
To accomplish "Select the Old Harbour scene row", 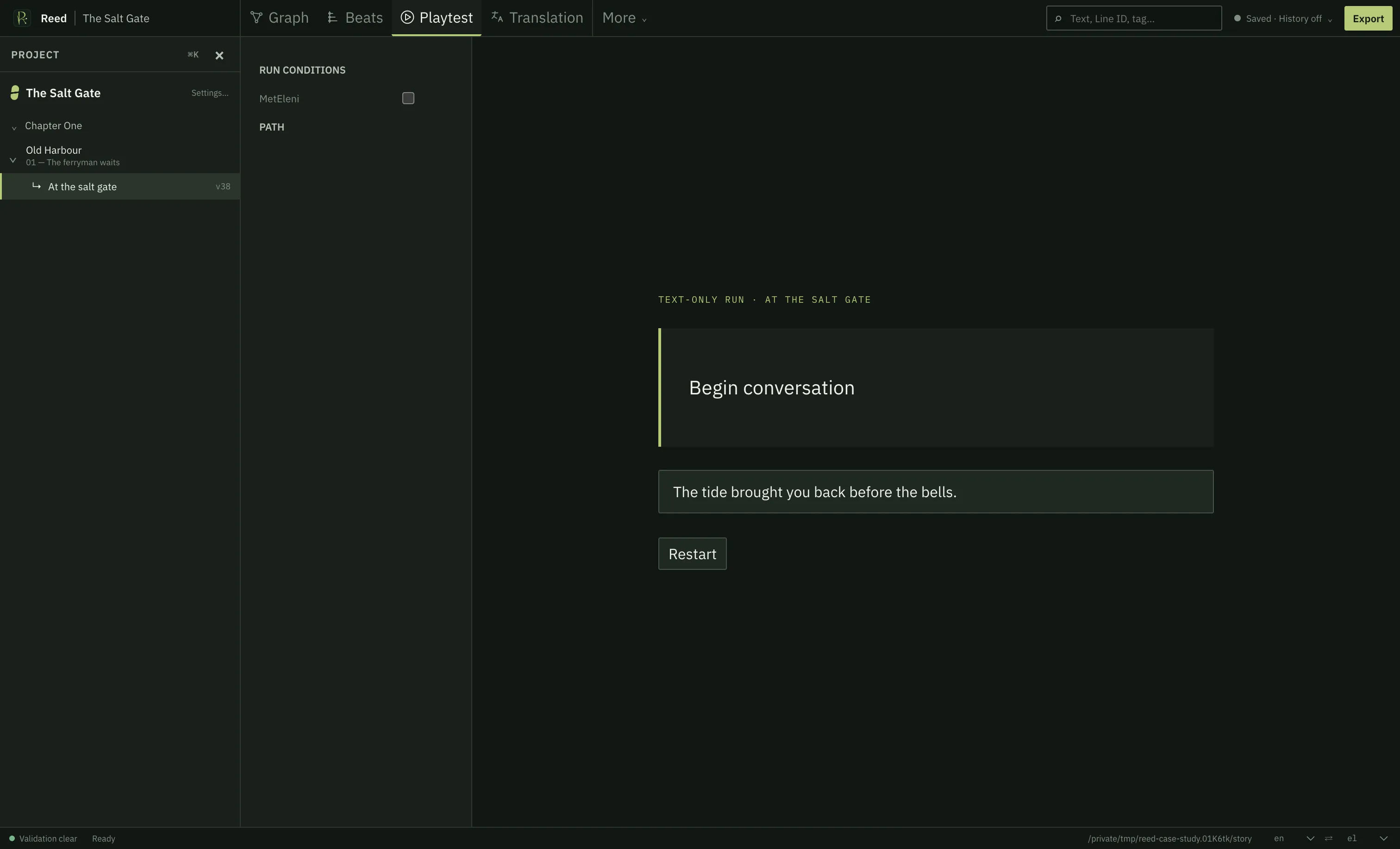I will (120, 156).
